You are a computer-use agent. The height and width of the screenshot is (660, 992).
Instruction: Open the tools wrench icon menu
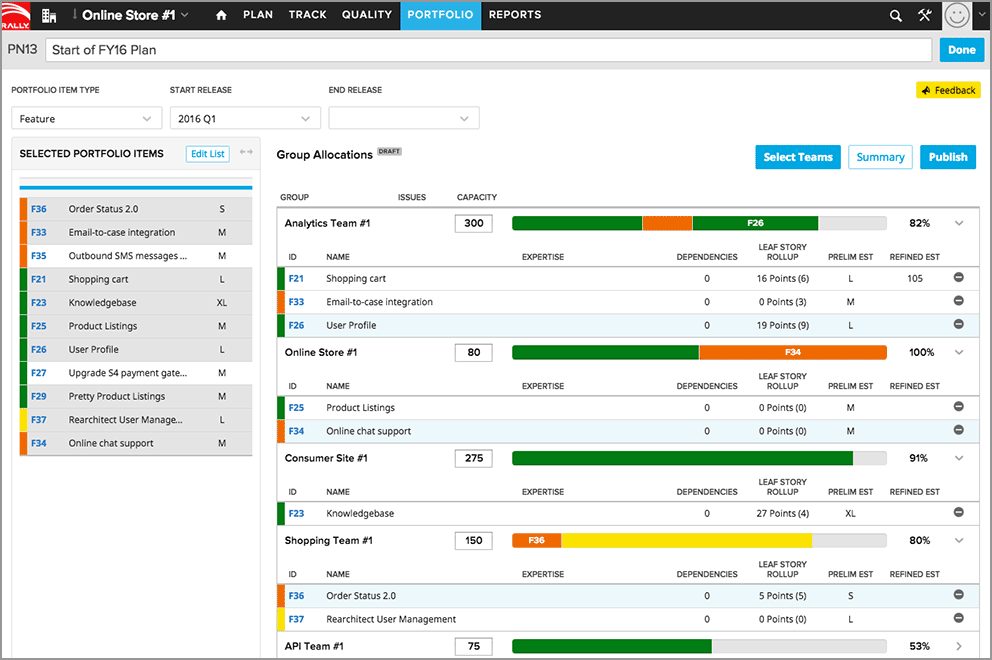(x=924, y=15)
